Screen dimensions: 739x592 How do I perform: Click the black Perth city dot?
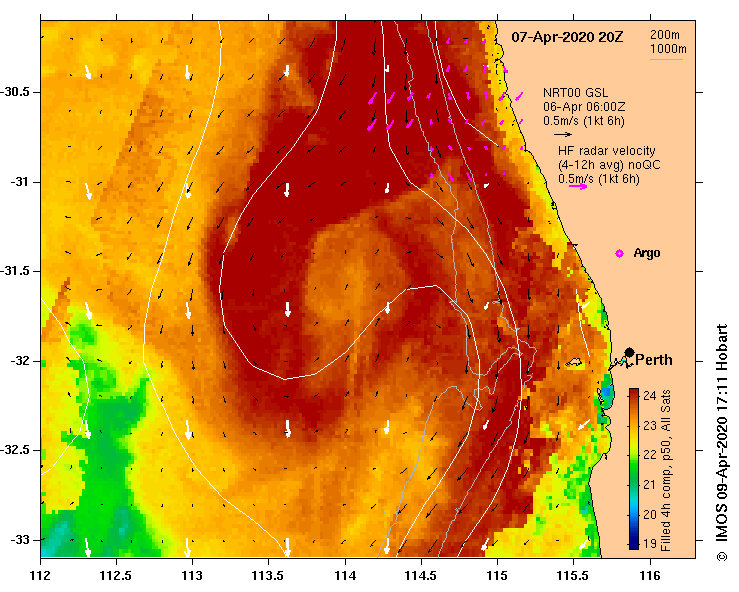click(x=629, y=353)
